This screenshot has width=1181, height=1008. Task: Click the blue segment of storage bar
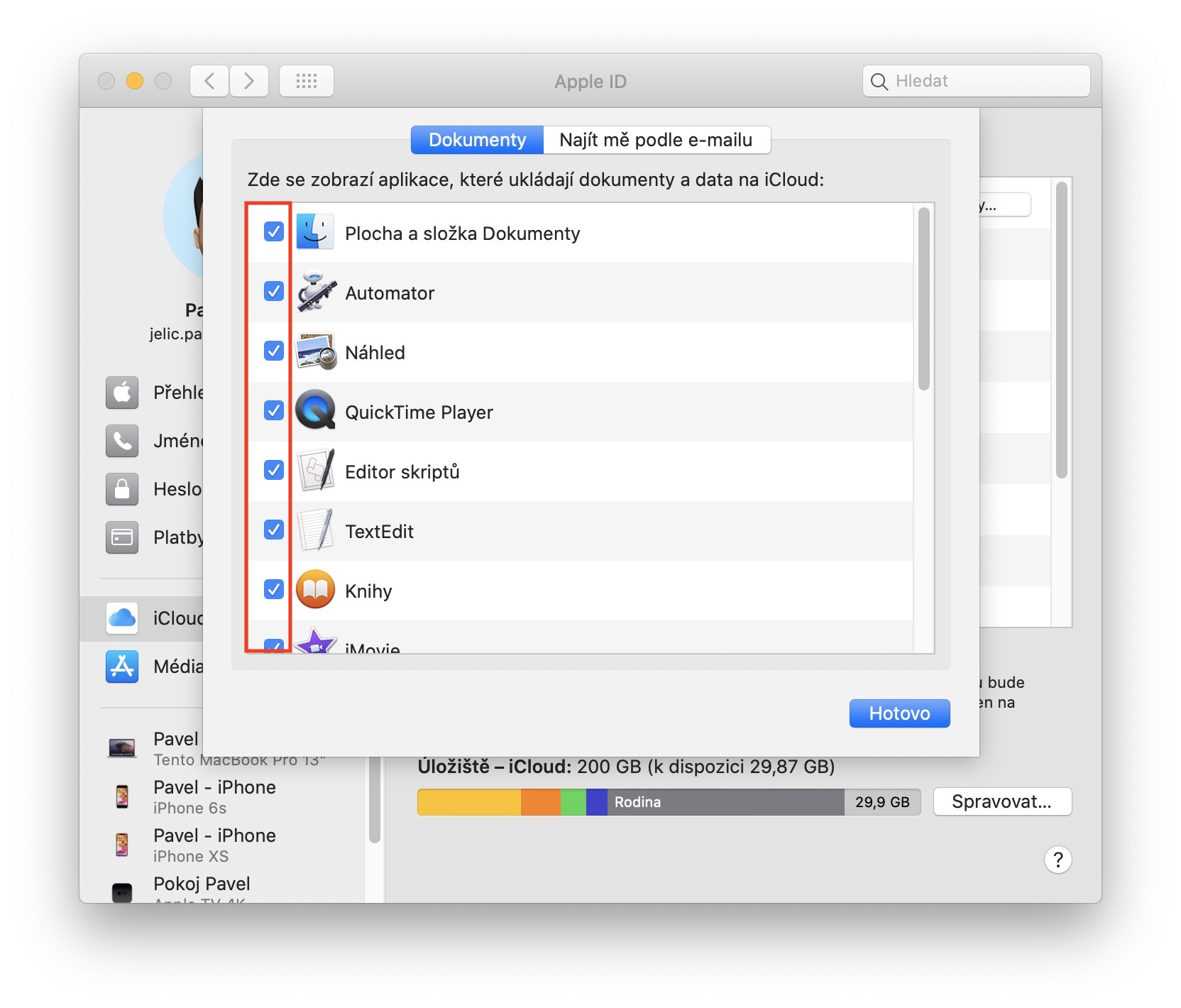[597, 802]
